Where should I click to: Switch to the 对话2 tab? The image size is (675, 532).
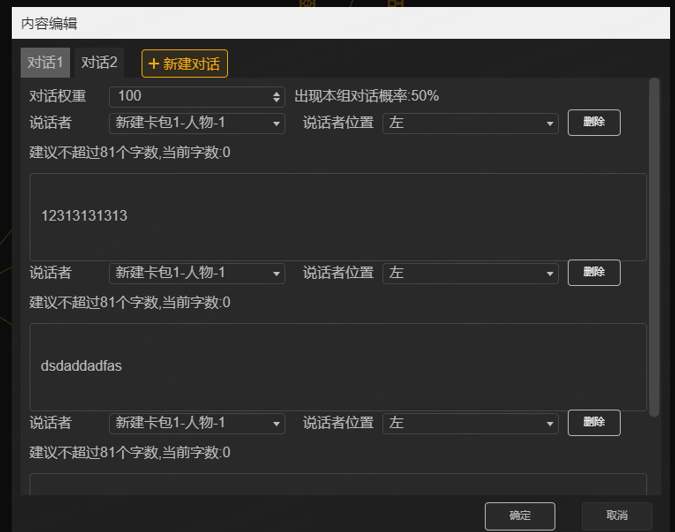[99, 63]
